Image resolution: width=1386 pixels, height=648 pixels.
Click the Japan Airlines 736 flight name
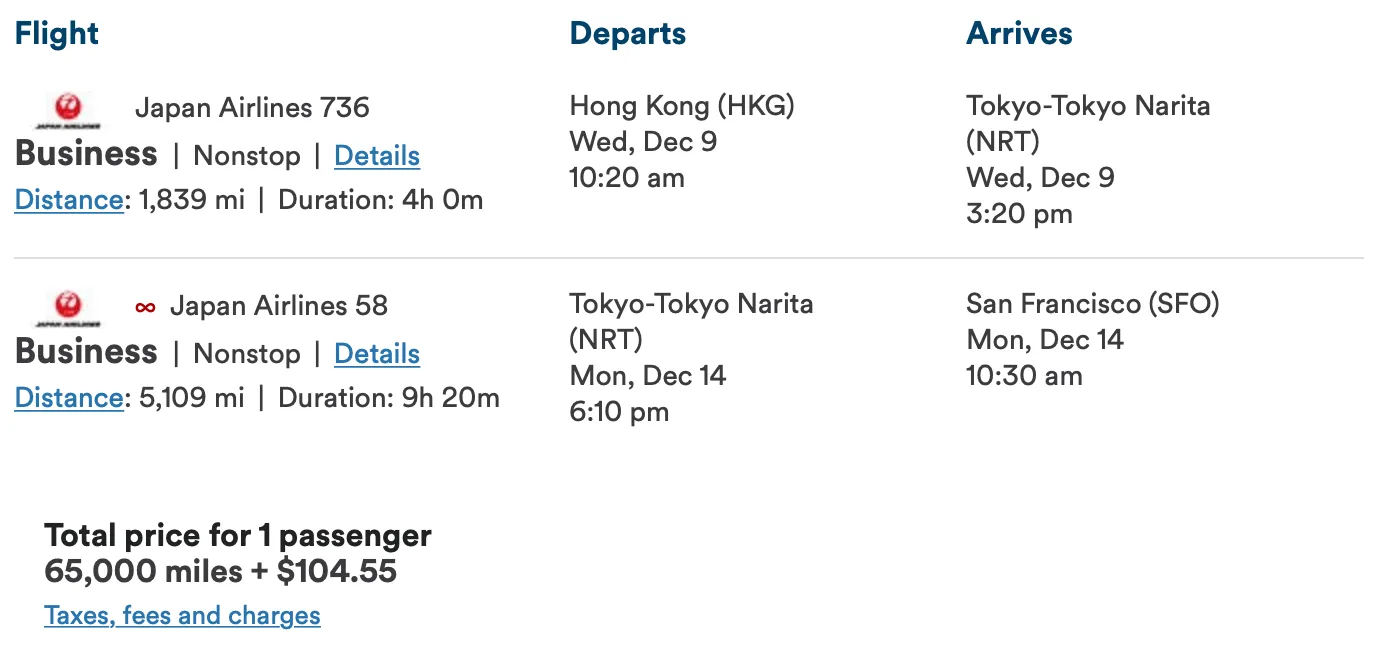(x=252, y=107)
